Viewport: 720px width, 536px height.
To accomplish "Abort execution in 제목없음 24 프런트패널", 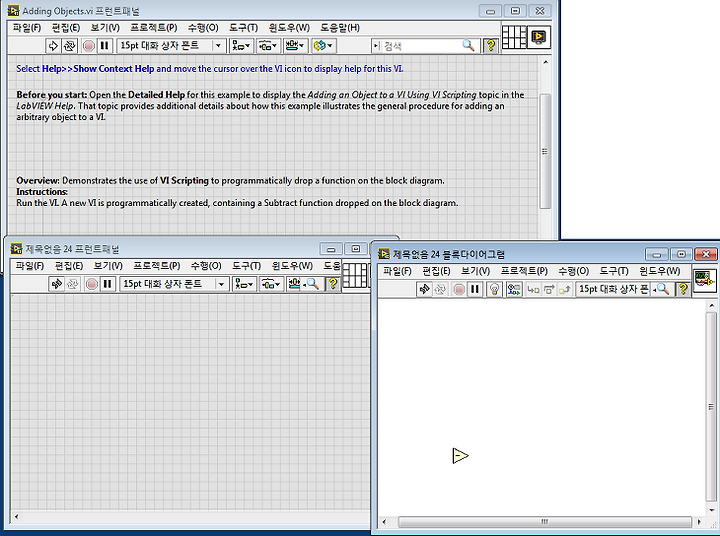I will [92, 284].
